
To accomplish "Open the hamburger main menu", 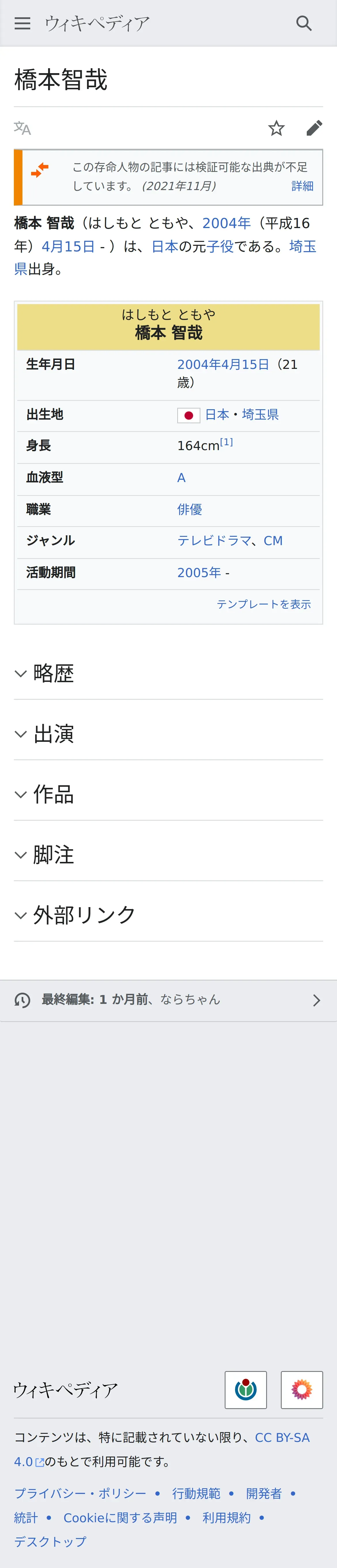I will click(22, 23).
